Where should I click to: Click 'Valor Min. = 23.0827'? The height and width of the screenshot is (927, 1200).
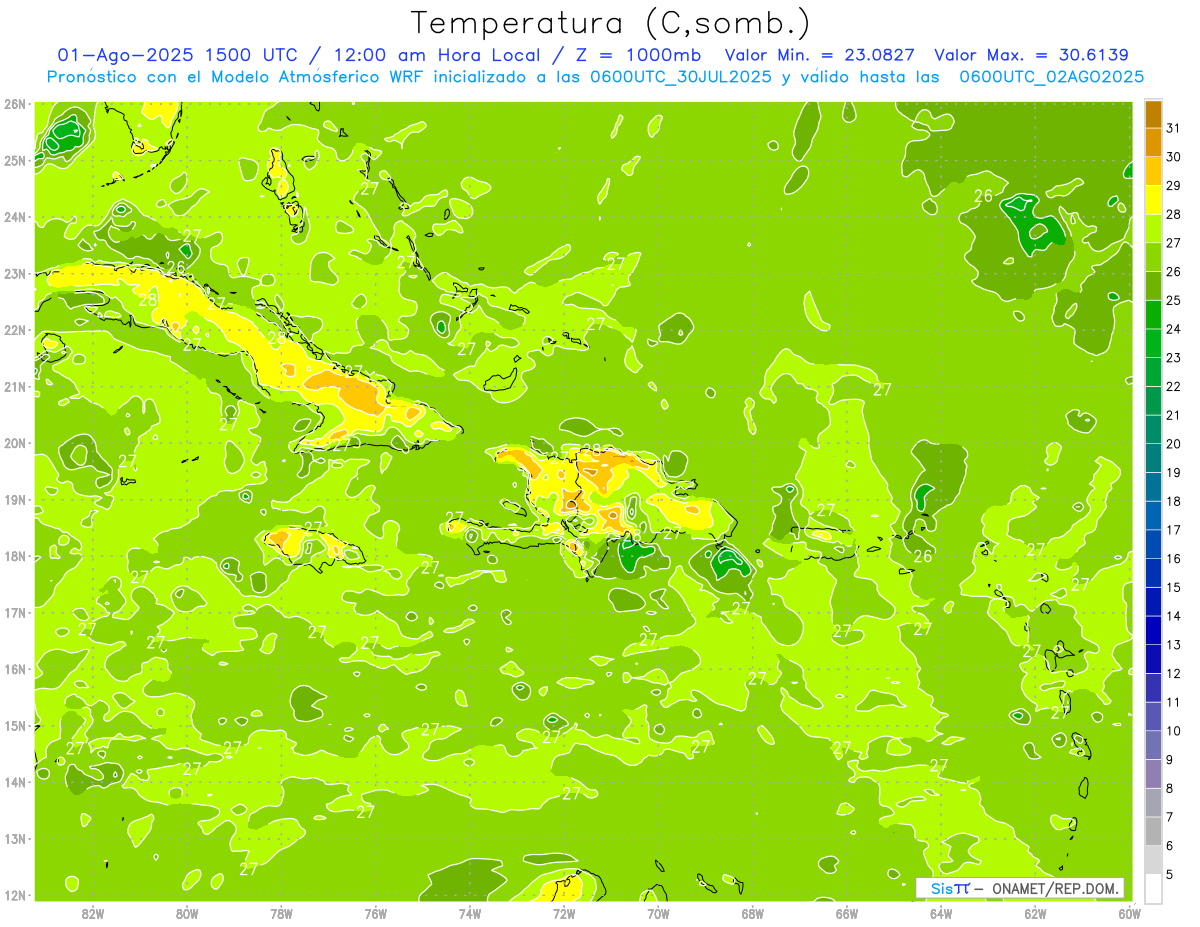tap(820, 55)
